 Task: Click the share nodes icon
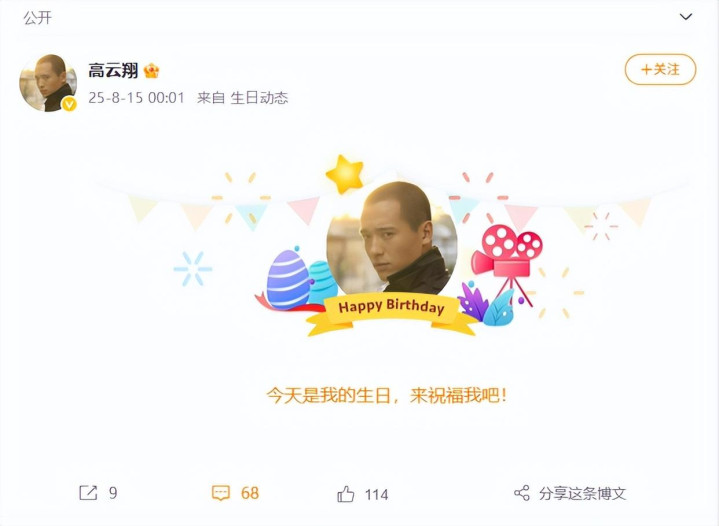(522, 493)
